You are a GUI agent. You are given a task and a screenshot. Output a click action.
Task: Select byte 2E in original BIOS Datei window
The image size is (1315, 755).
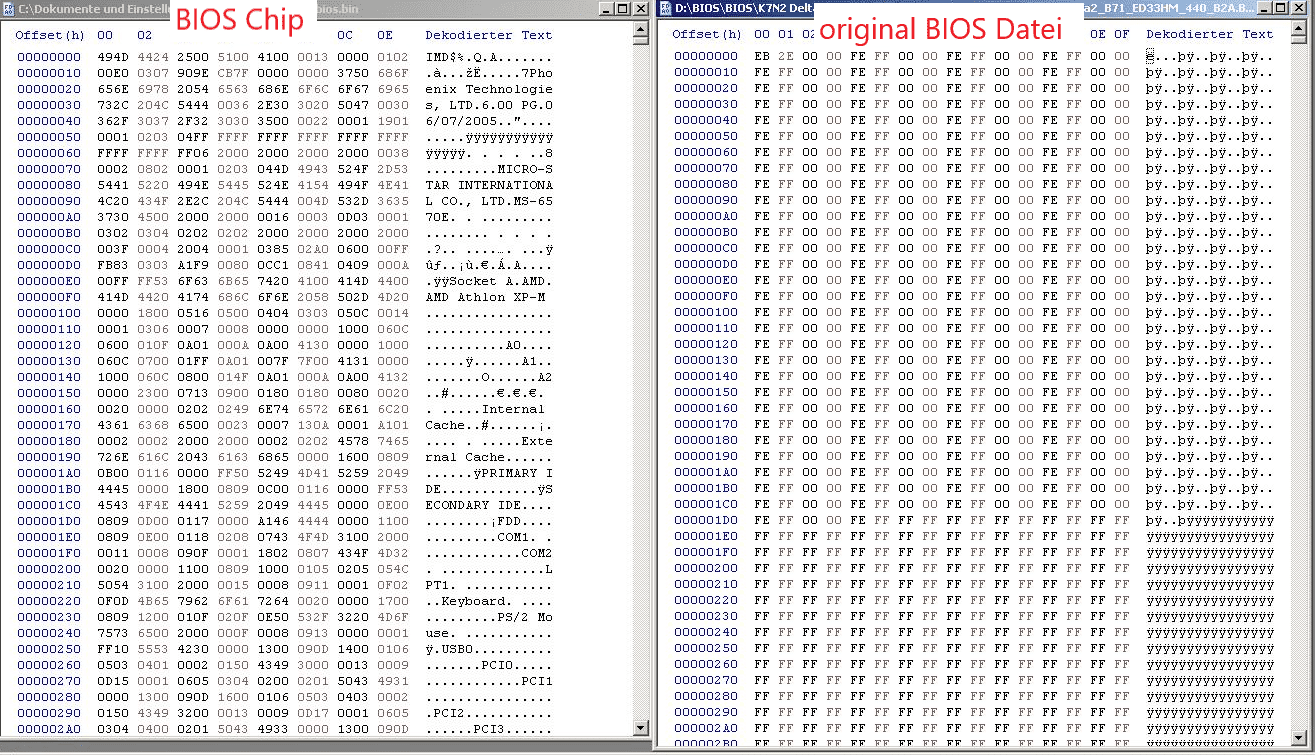(786, 56)
